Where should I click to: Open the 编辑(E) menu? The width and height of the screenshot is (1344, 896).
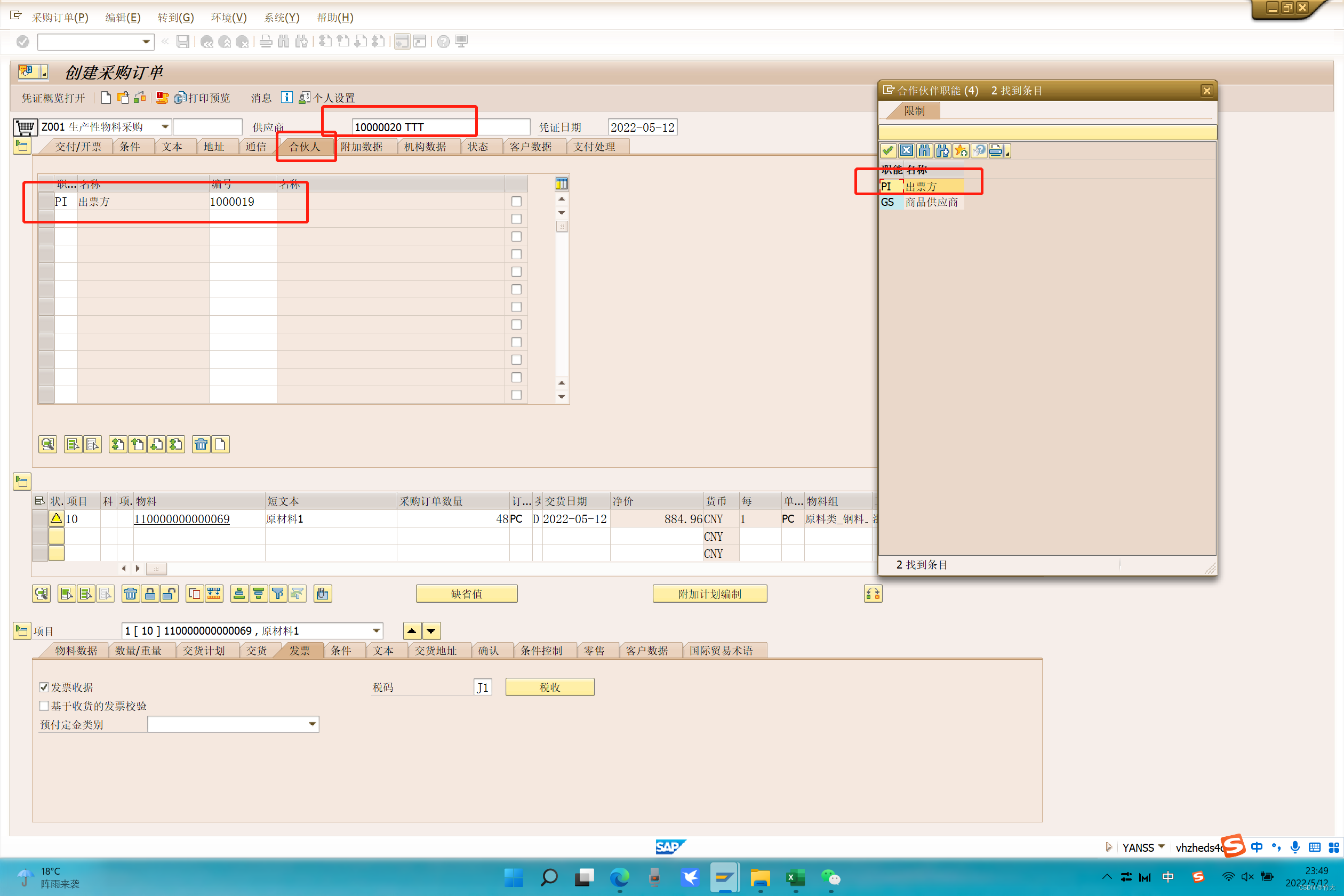(122, 17)
